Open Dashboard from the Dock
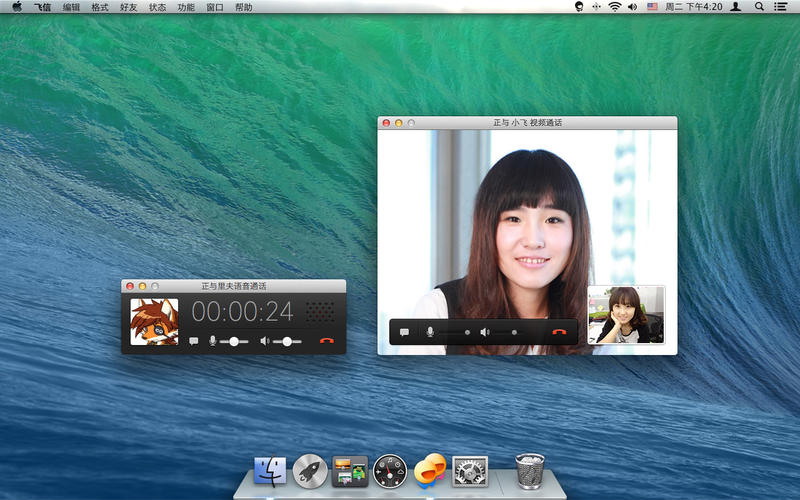 click(x=390, y=469)
